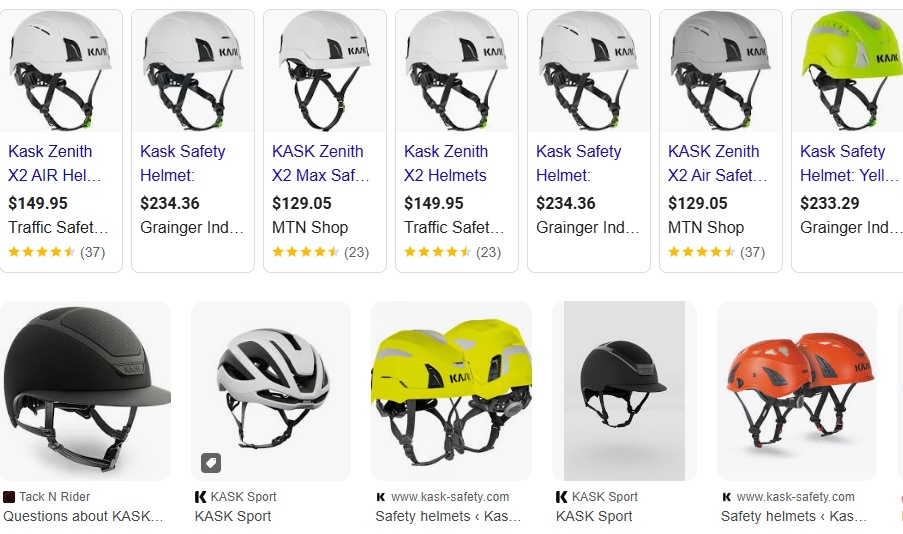Click the product tag icon on white cycling helmet
Image resolution: width=903 pixels, height=534 pixels.
[x=210, y=463]
